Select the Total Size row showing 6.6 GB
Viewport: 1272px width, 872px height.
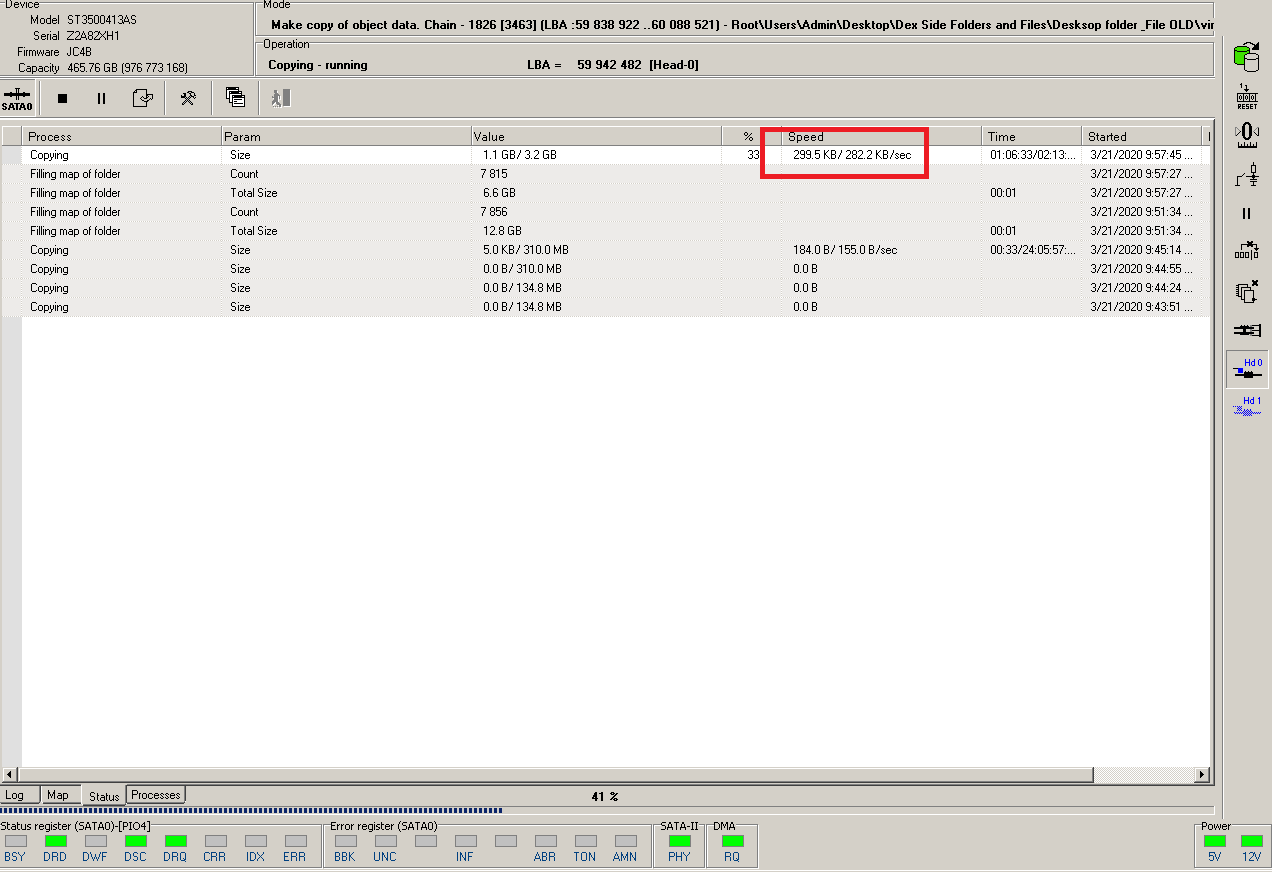click(x=606, y=193)
